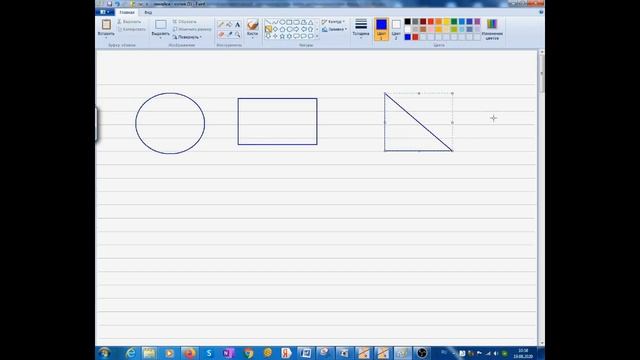Select the Magnifier tool

(x=237, y=35)
